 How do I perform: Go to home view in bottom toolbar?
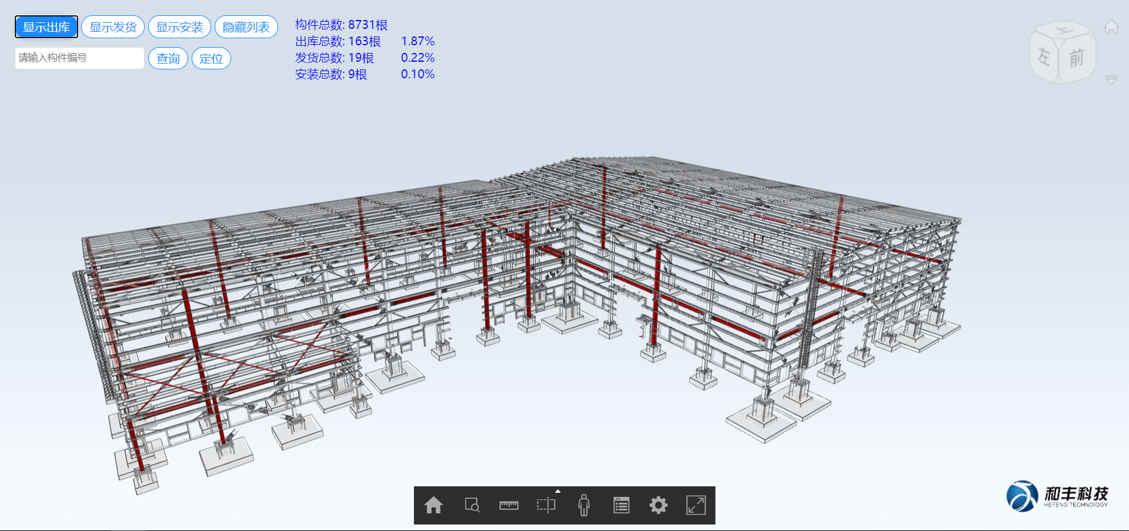433,505
